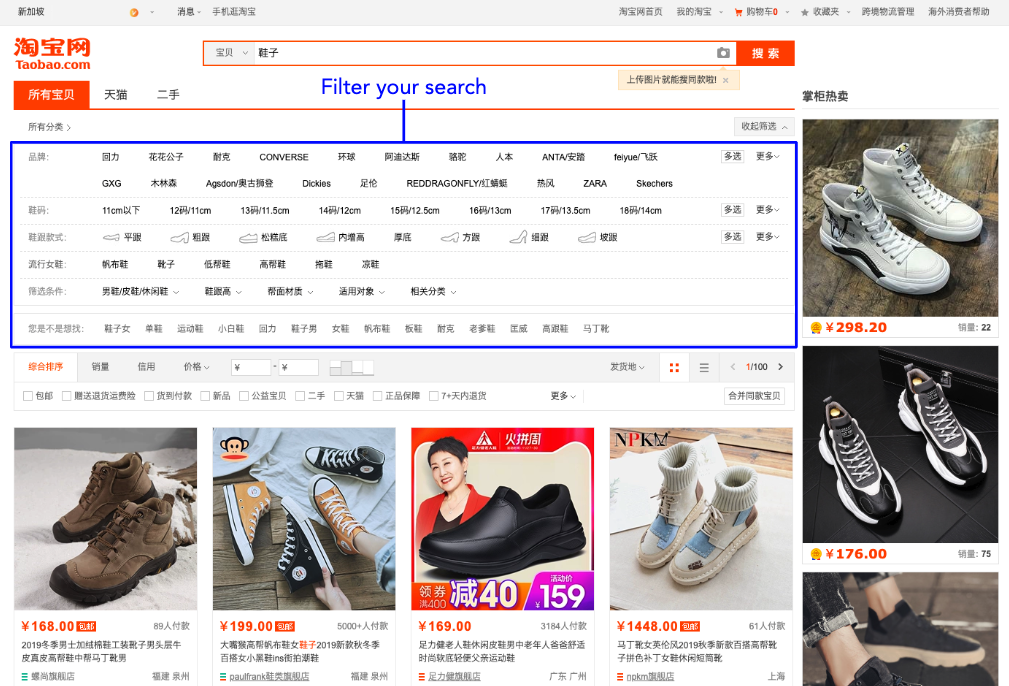
Task: Click the orange user level icon
Action: (134, 12)
